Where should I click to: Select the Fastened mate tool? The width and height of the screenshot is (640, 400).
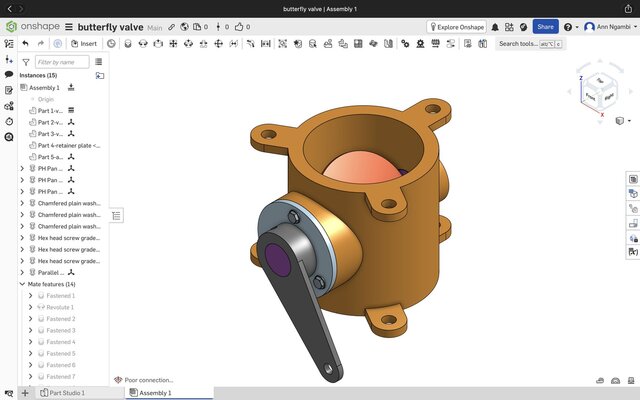click(128, 44)
